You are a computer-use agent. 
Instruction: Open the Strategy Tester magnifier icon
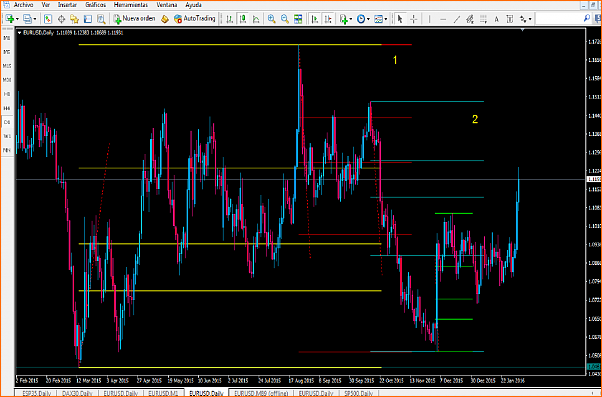tap(101, 19)
